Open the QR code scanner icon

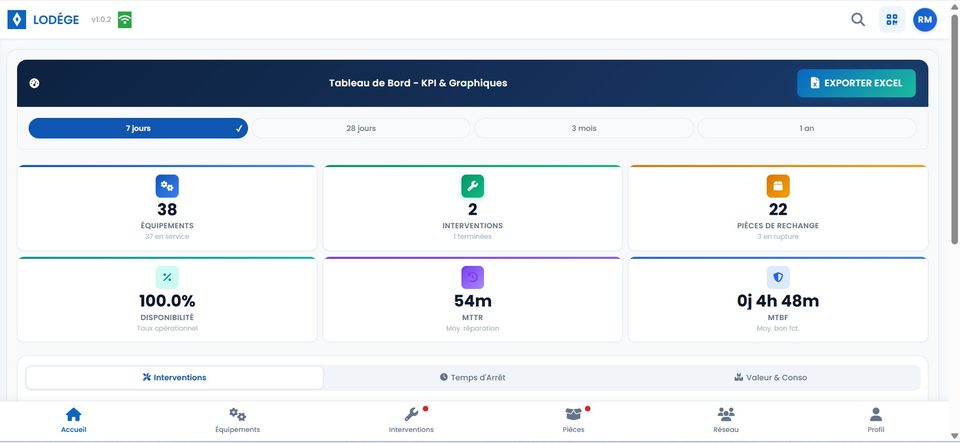[x=892, y=20]
